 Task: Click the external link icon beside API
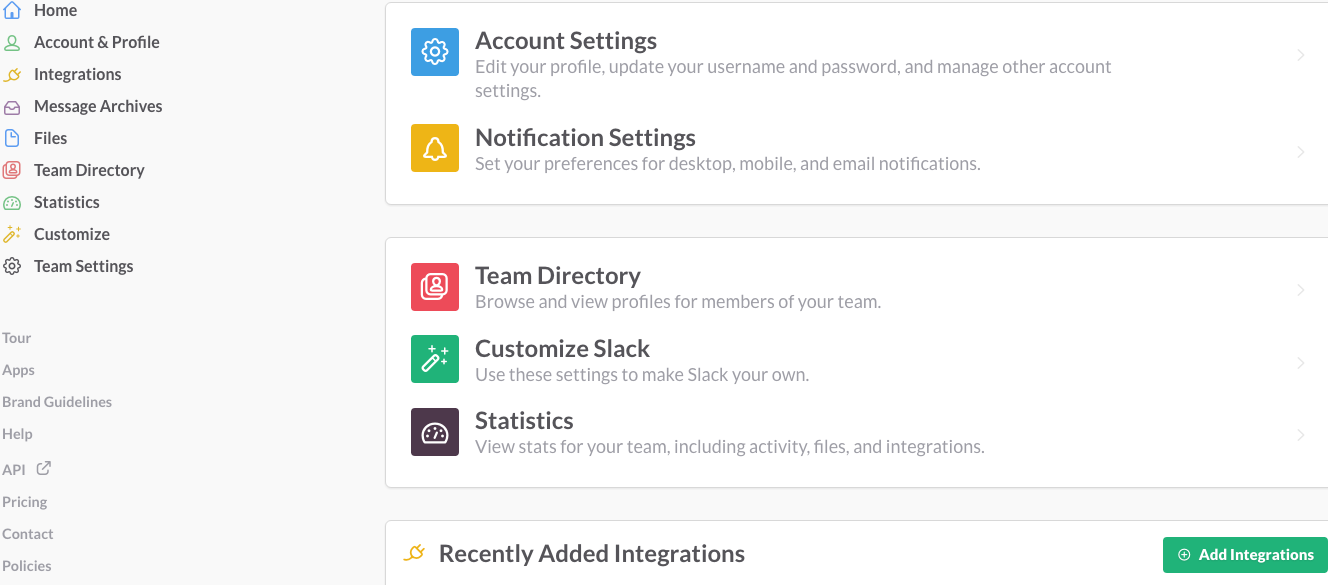point(43,468)
